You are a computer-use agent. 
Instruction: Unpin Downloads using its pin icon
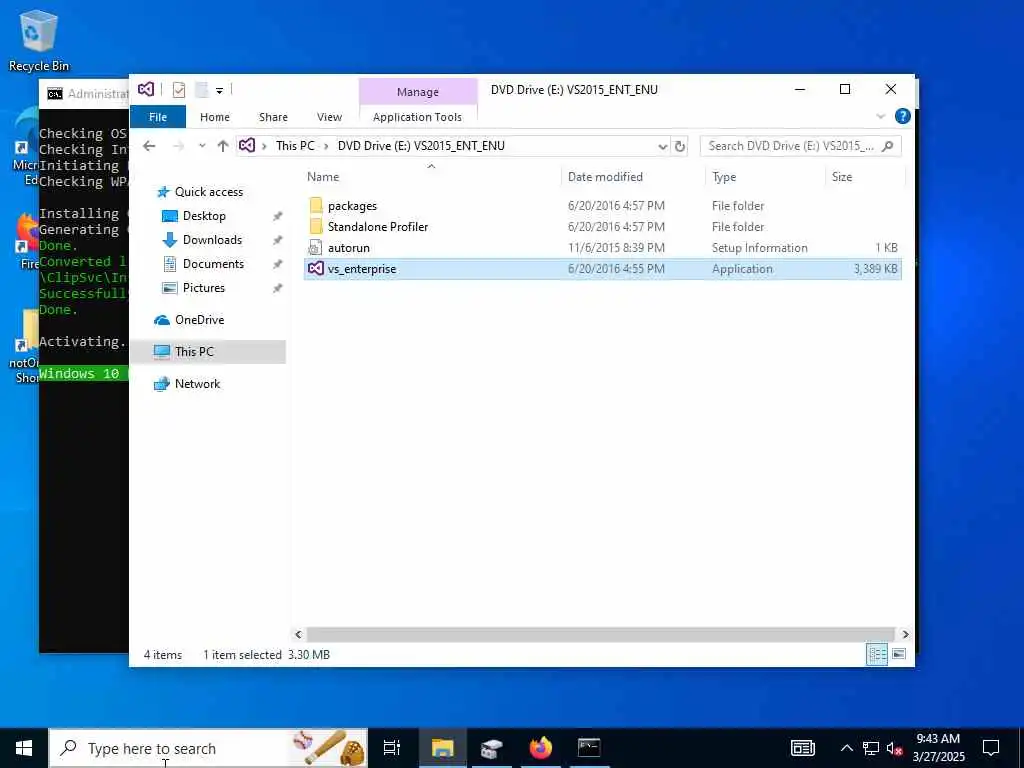(278, 240)
